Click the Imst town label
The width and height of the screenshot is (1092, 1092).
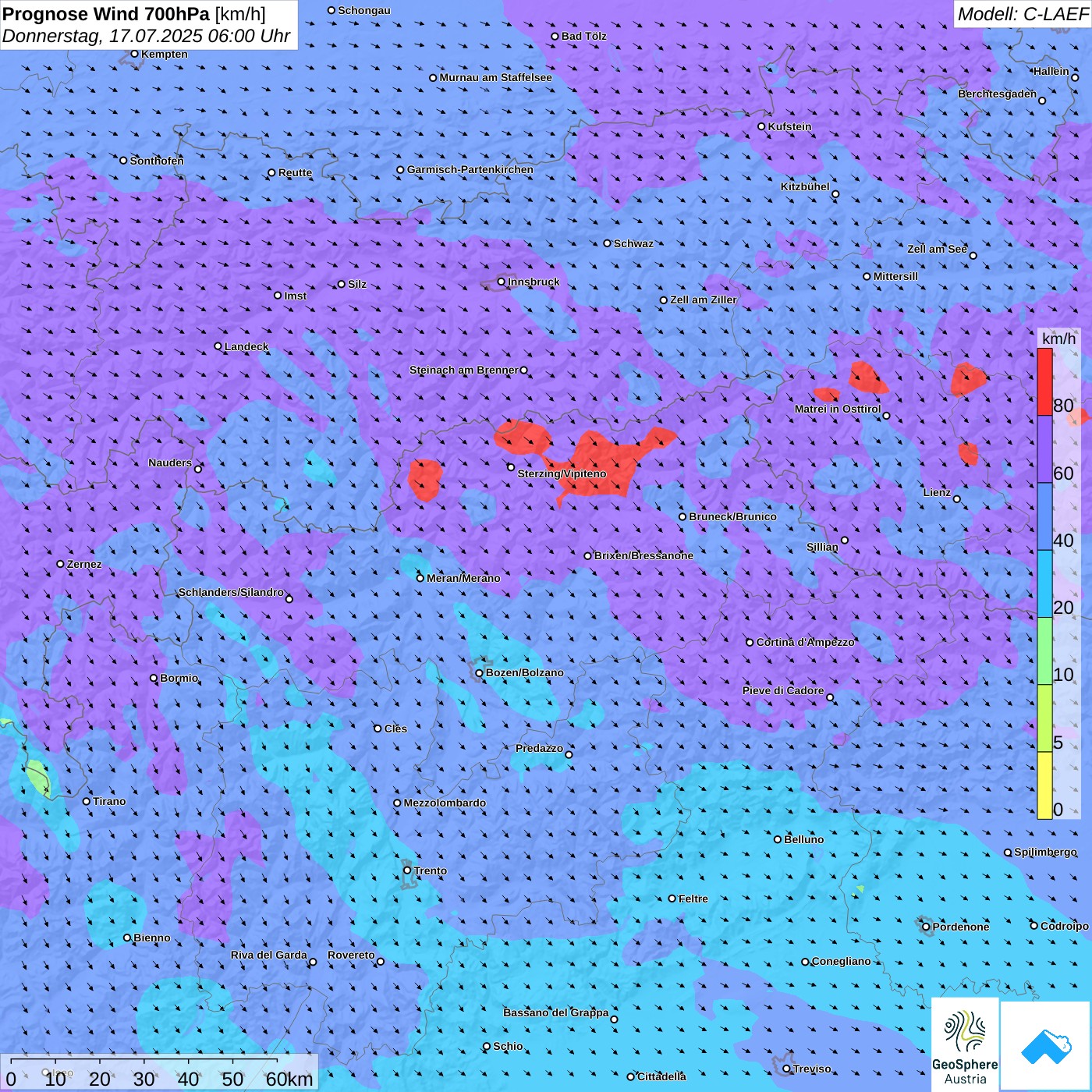(x=295, y=296)
